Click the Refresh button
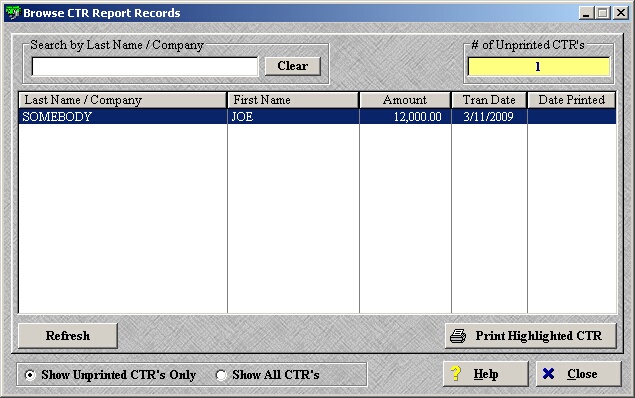The width and height of the screenshot is (635, 398). pos(68,336)
